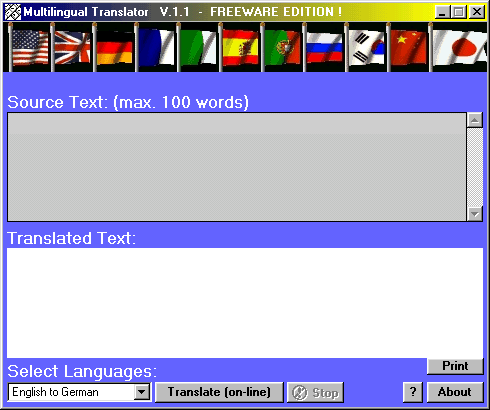Screen dimensions: 490x410
Task: Pick the Russian flag
Action: (324, 48)
